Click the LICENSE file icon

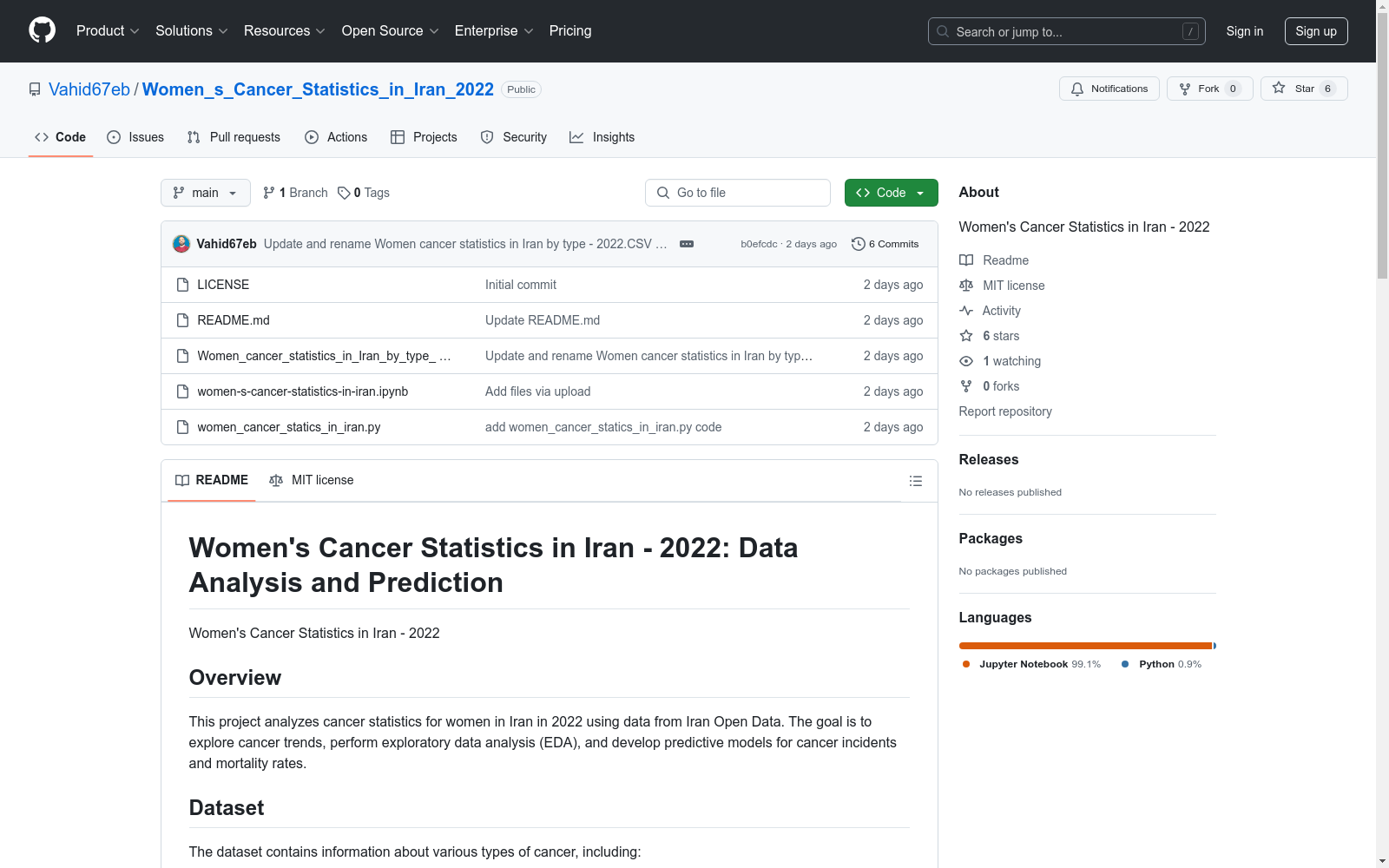[x=182, y=285]
